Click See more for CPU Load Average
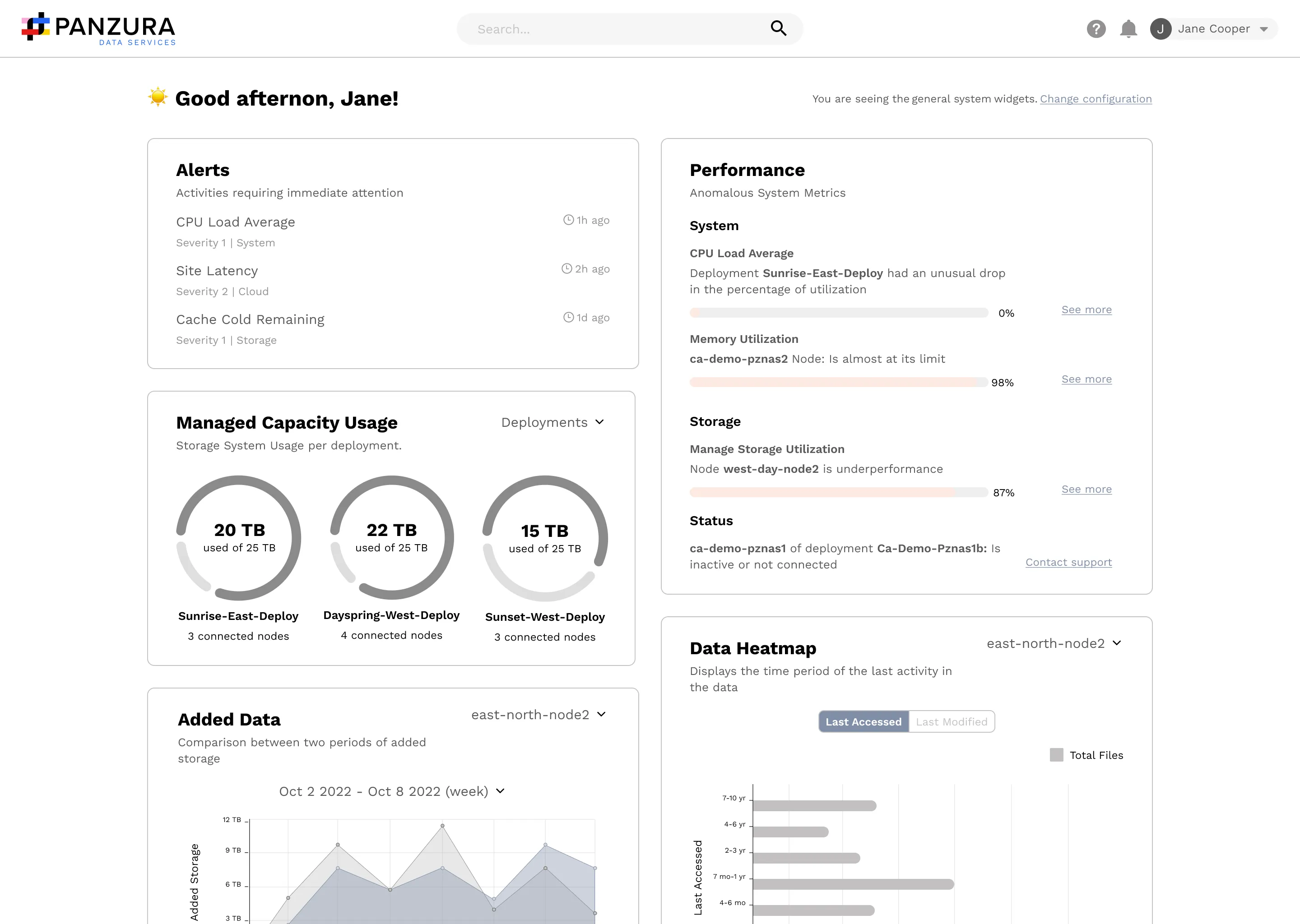This screenshot has width=1300, height=924. (x=1086, y=310)
